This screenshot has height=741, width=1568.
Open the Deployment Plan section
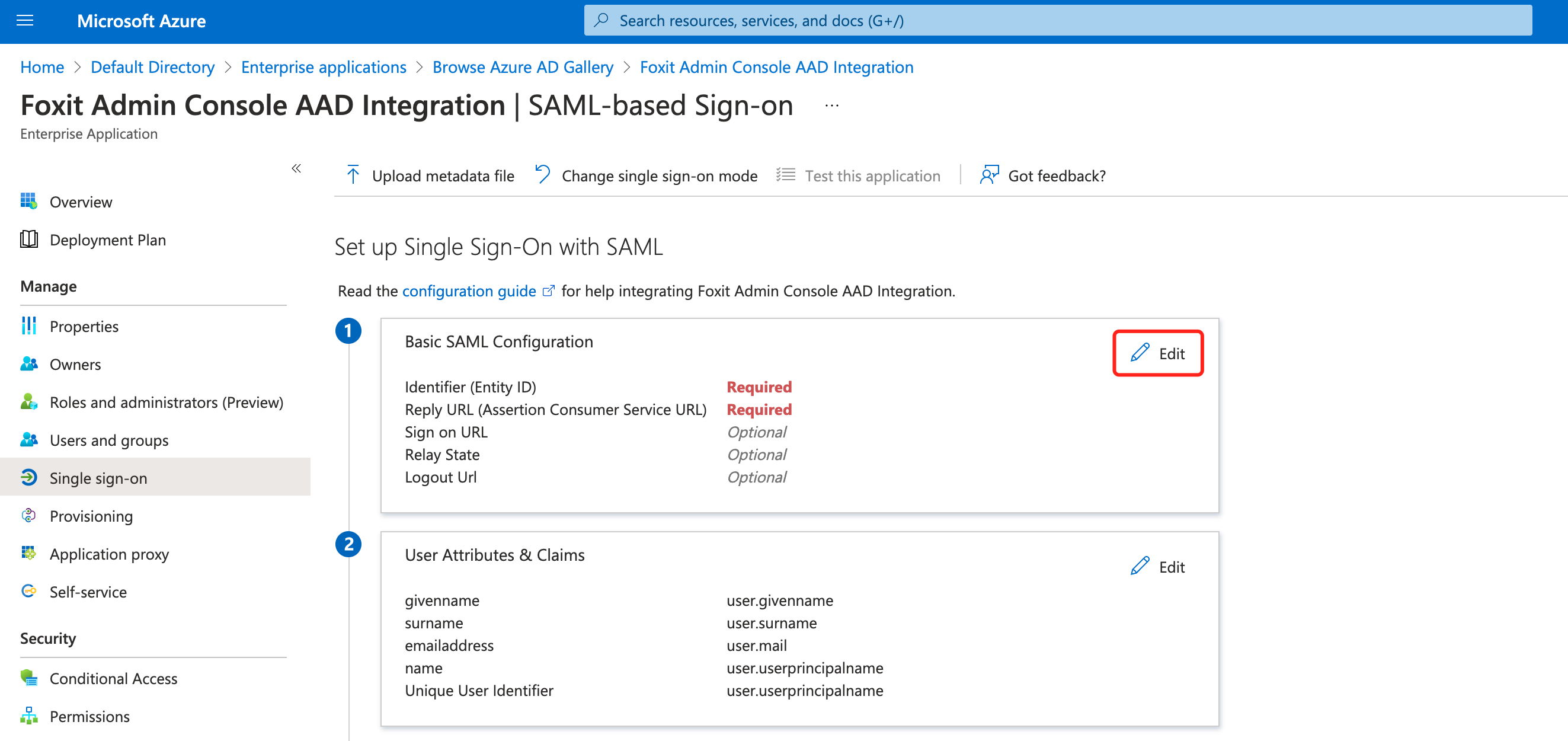[x=108, y=240]
